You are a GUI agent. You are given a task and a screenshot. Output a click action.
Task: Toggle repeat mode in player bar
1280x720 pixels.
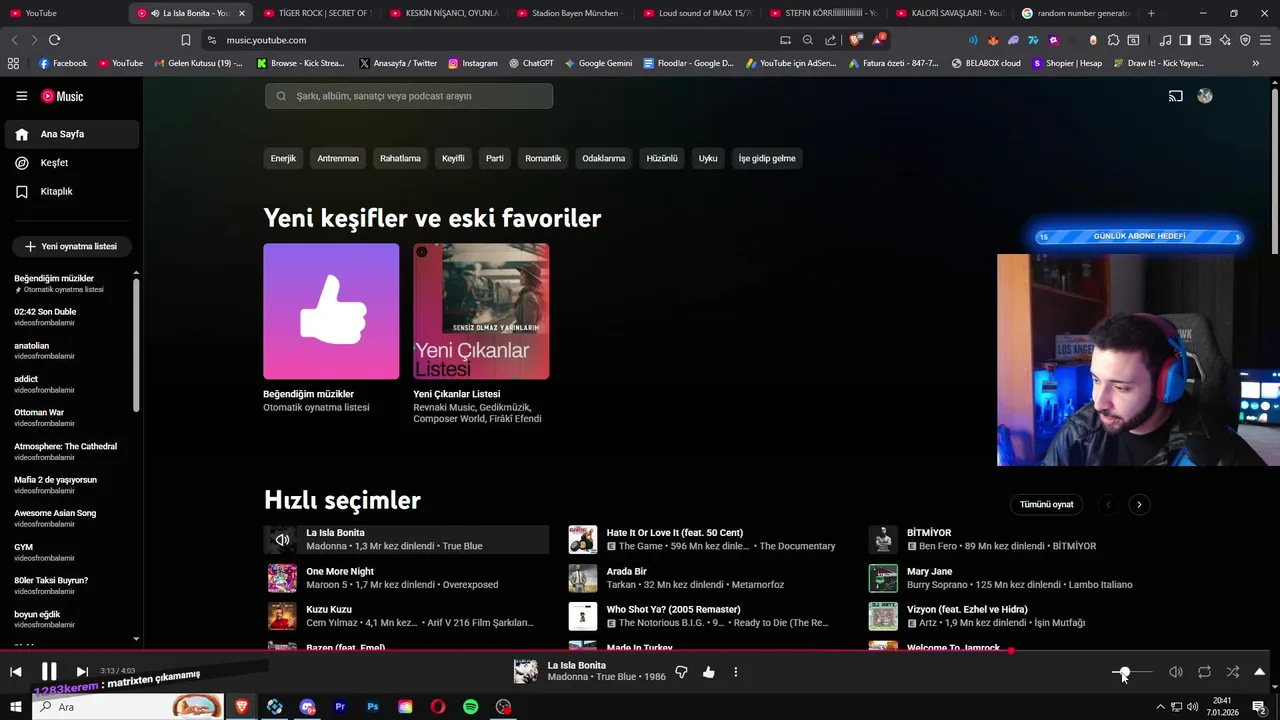[1204, 672]
